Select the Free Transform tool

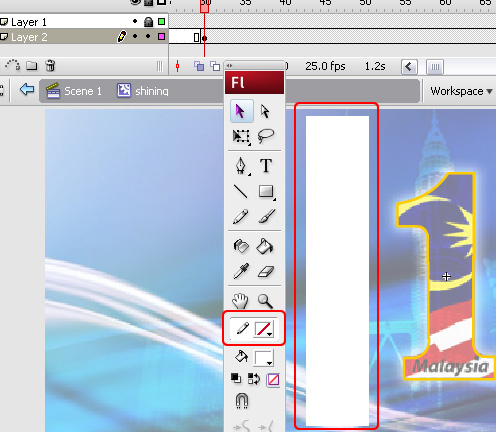coord(241,137)
